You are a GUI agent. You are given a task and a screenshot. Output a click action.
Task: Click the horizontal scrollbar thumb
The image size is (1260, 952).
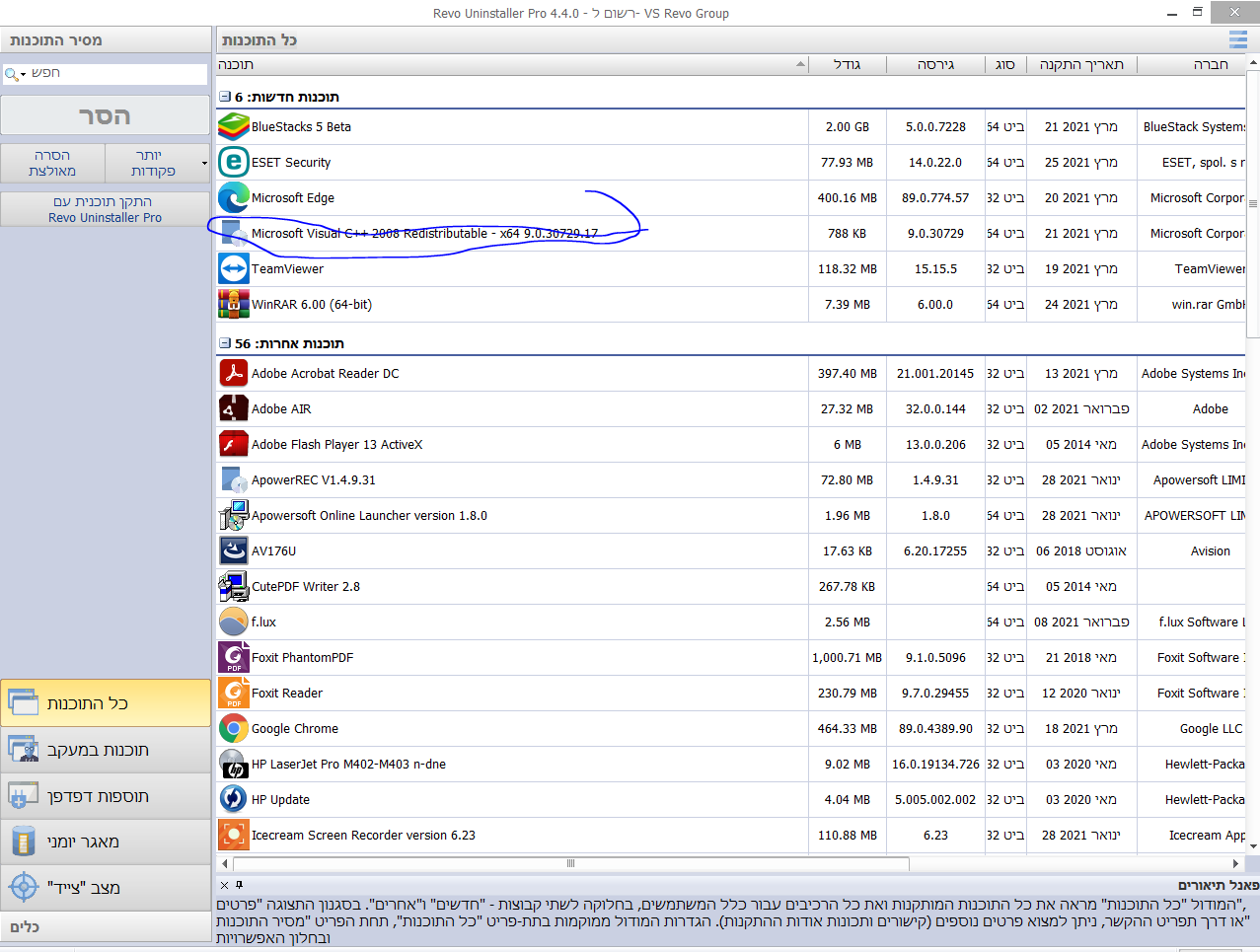(x=570, y=863)
